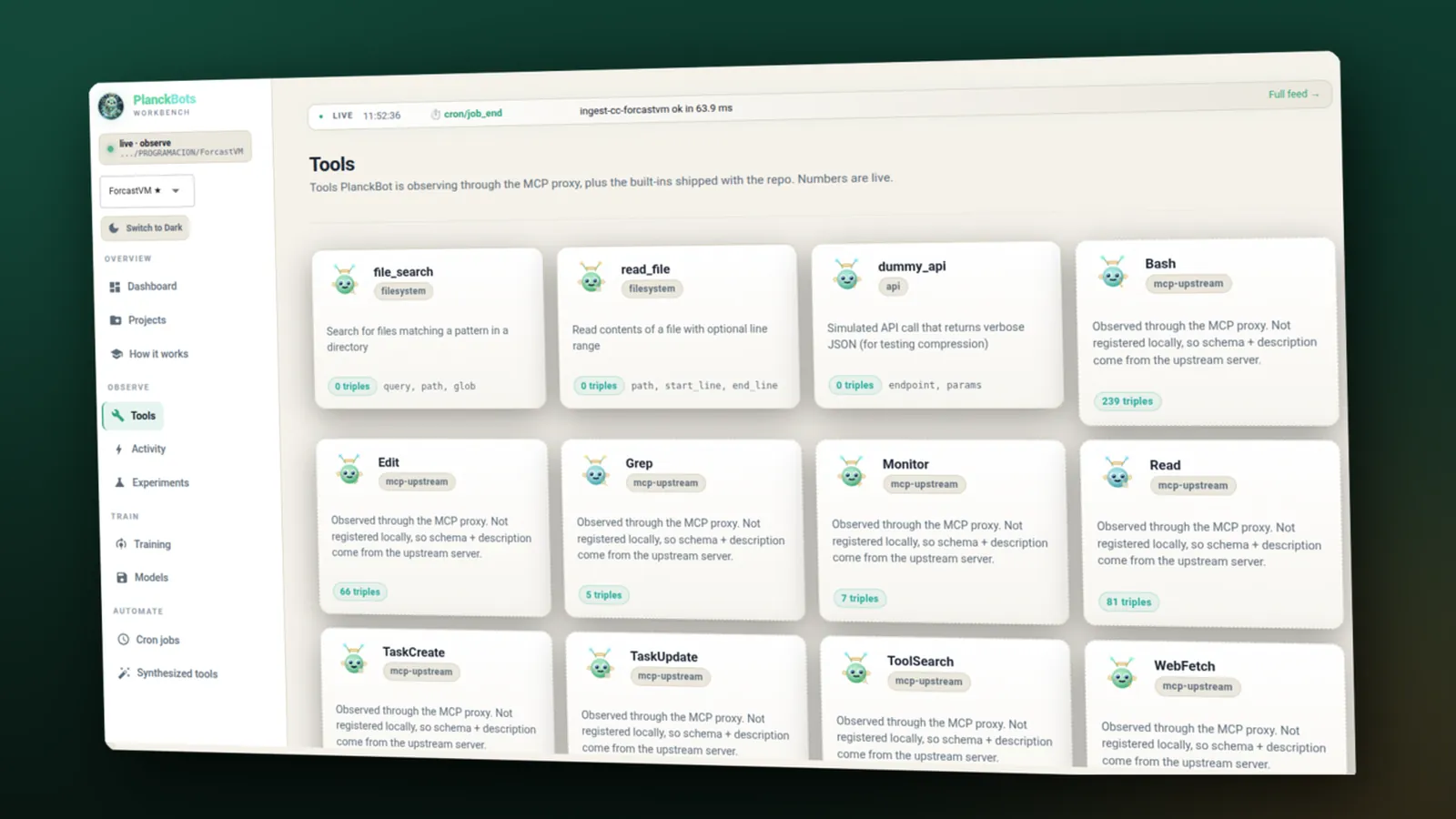Open the ForcastVM project dropdown

(147, 190)
